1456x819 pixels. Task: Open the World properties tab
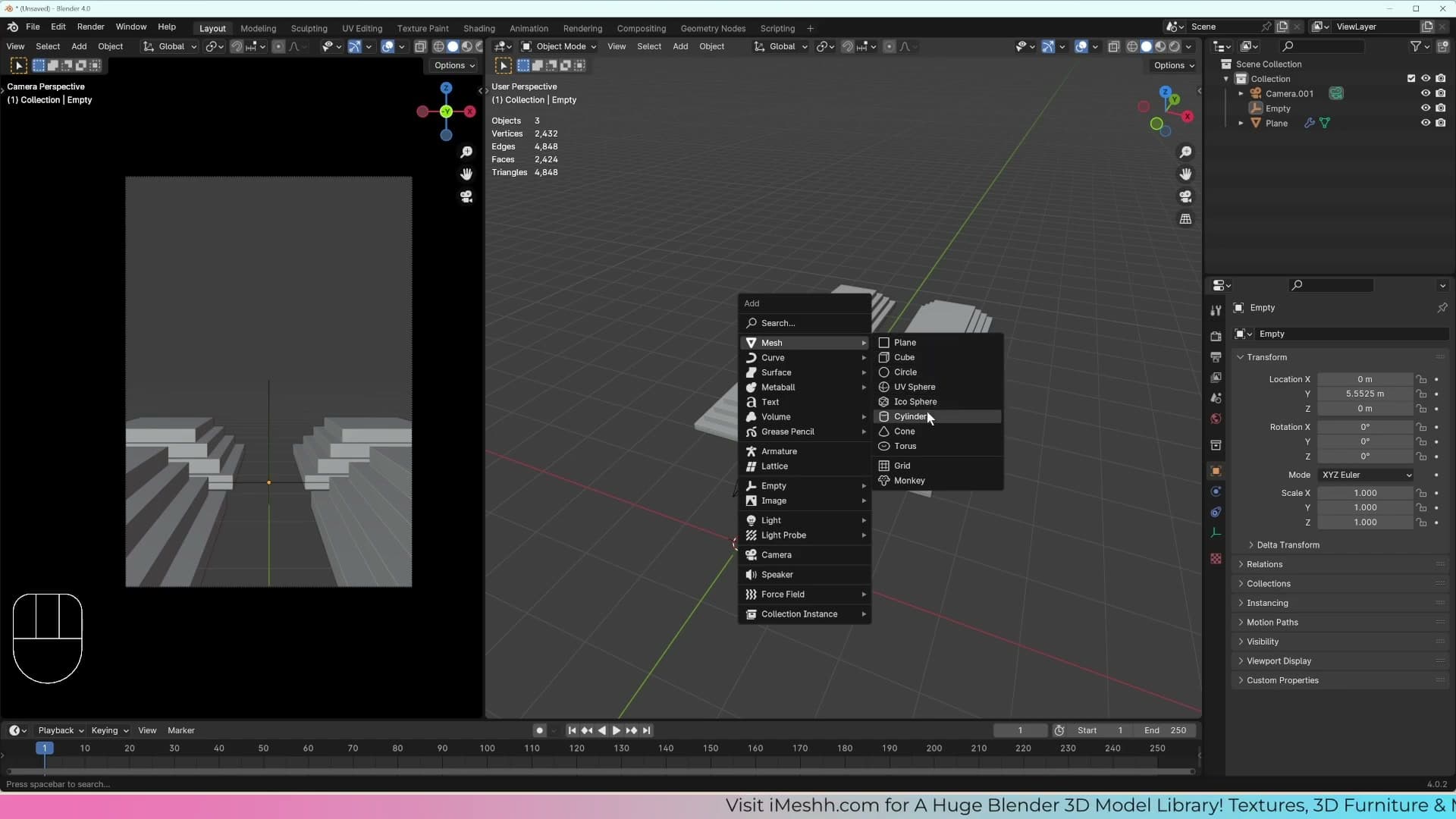(x=1216, y=419)
